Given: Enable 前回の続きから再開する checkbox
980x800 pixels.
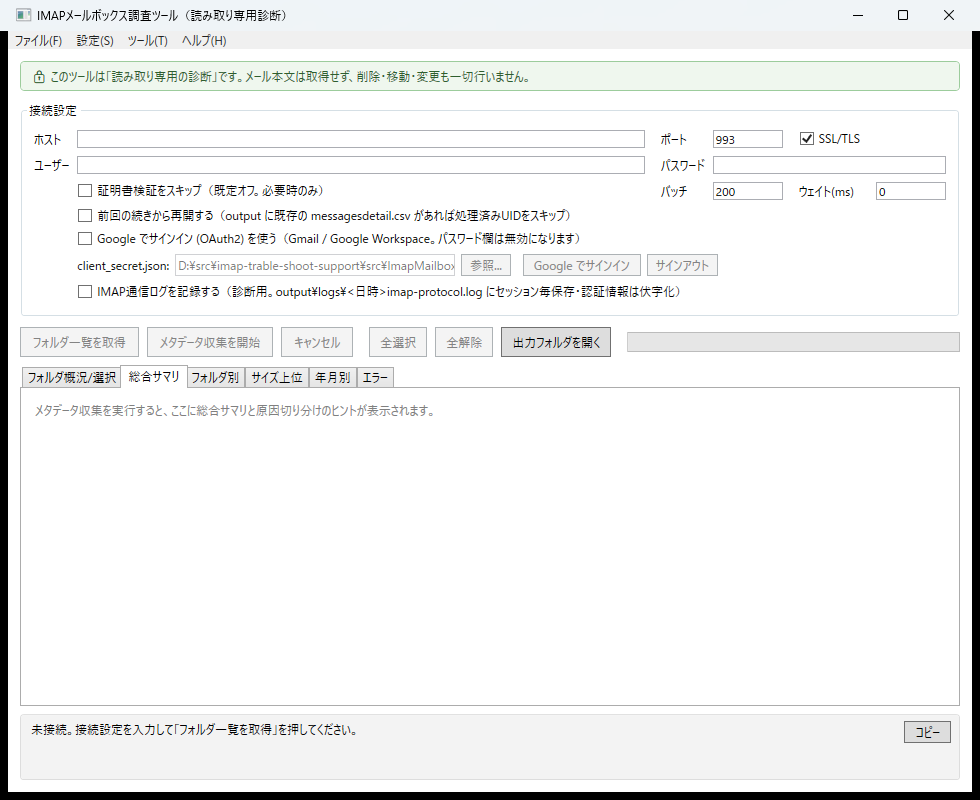Looking at the screenshot, I should point(85,216).
